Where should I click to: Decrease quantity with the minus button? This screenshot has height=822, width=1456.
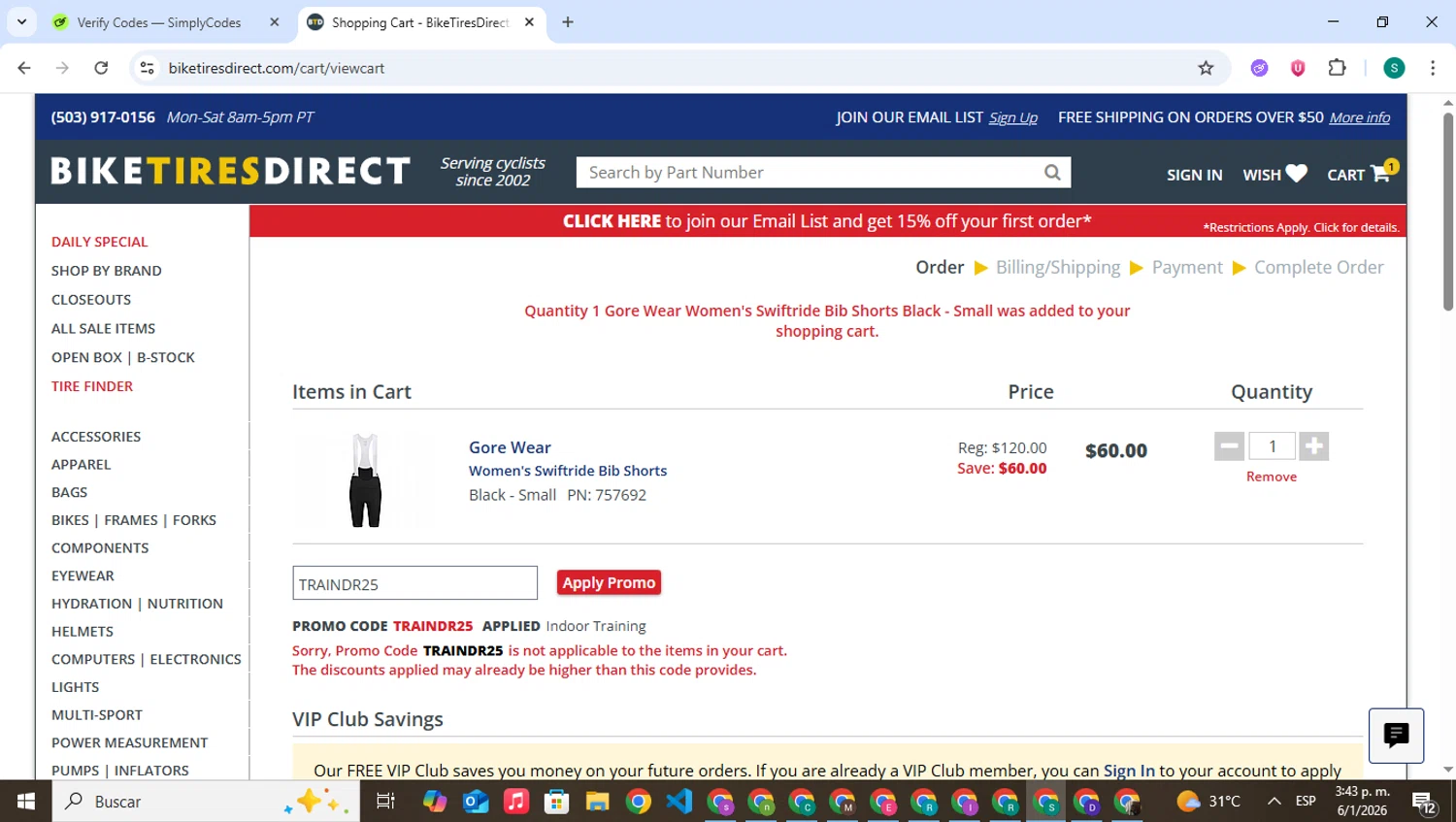[1229, 446]
